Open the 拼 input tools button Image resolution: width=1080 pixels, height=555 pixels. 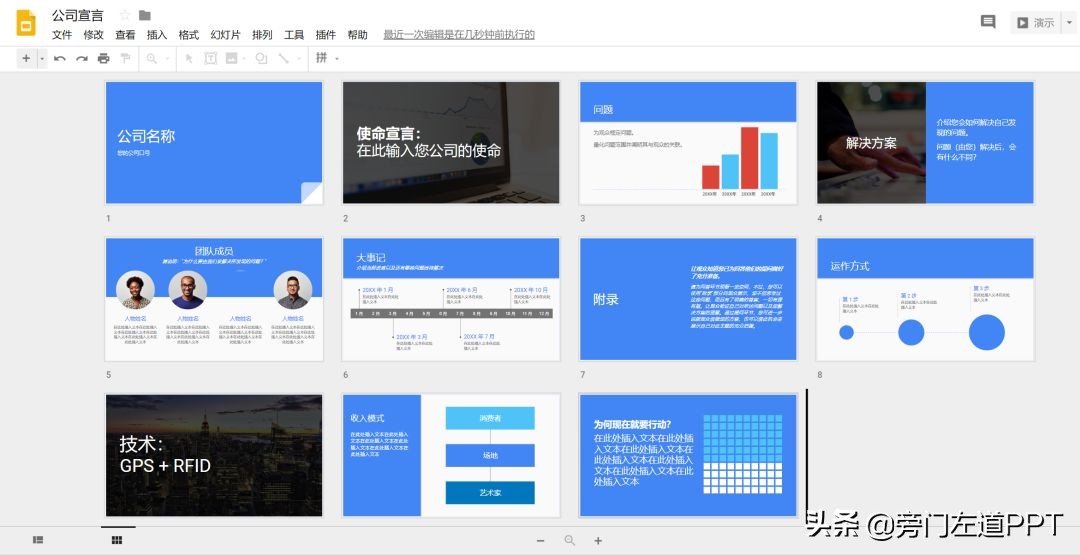pos(322,58)
